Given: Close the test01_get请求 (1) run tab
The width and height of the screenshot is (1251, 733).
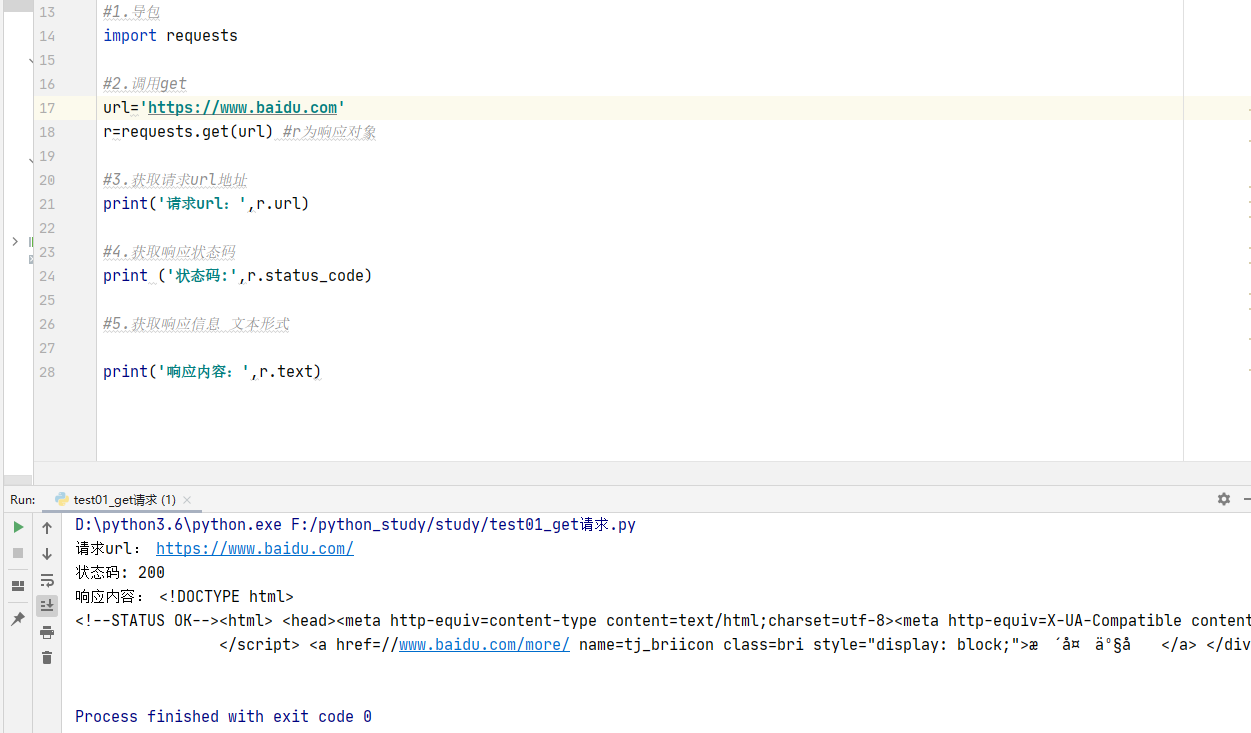Looking at the screenshot, I should tap(187, 500).
